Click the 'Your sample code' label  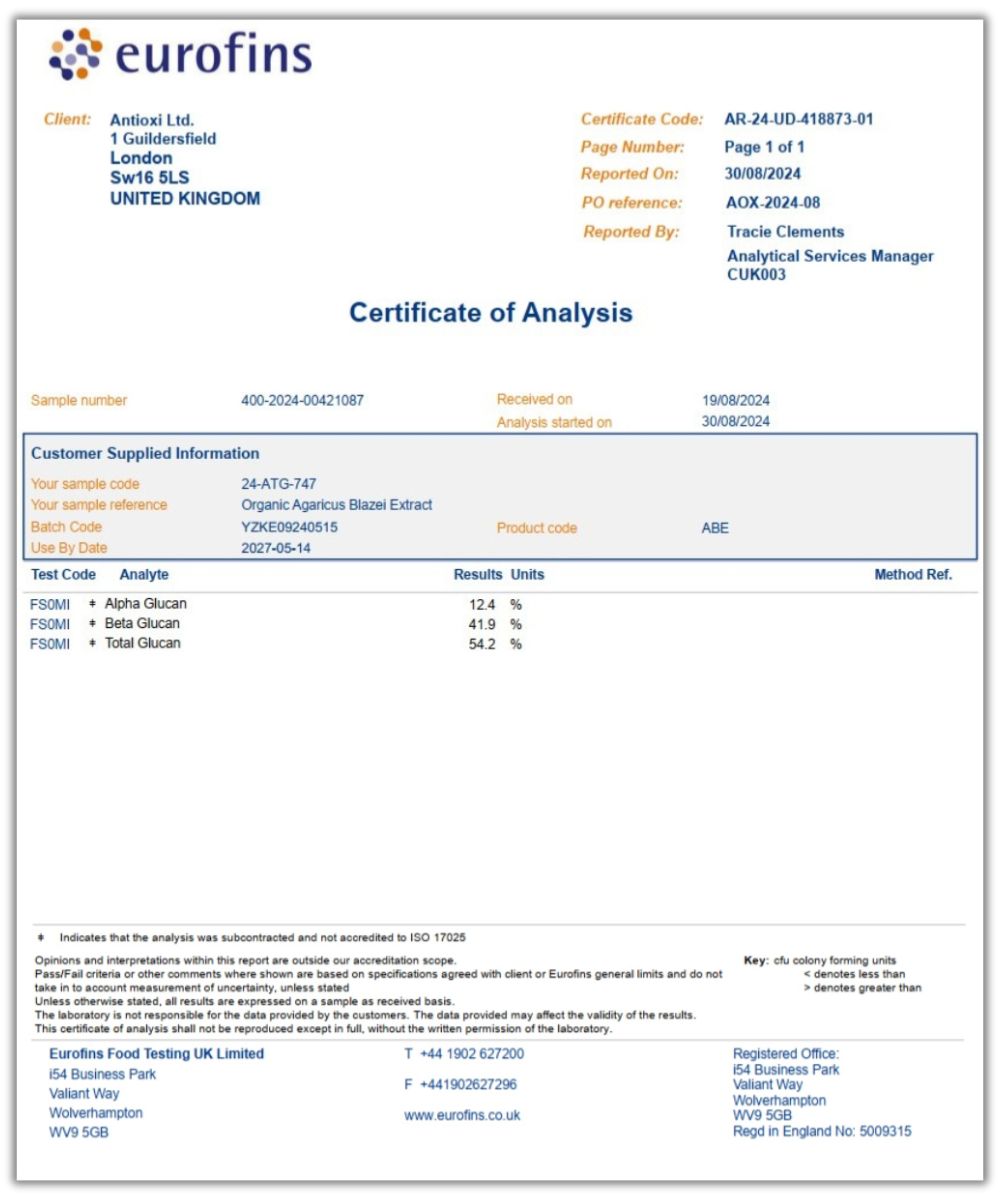tap(85, 484)
